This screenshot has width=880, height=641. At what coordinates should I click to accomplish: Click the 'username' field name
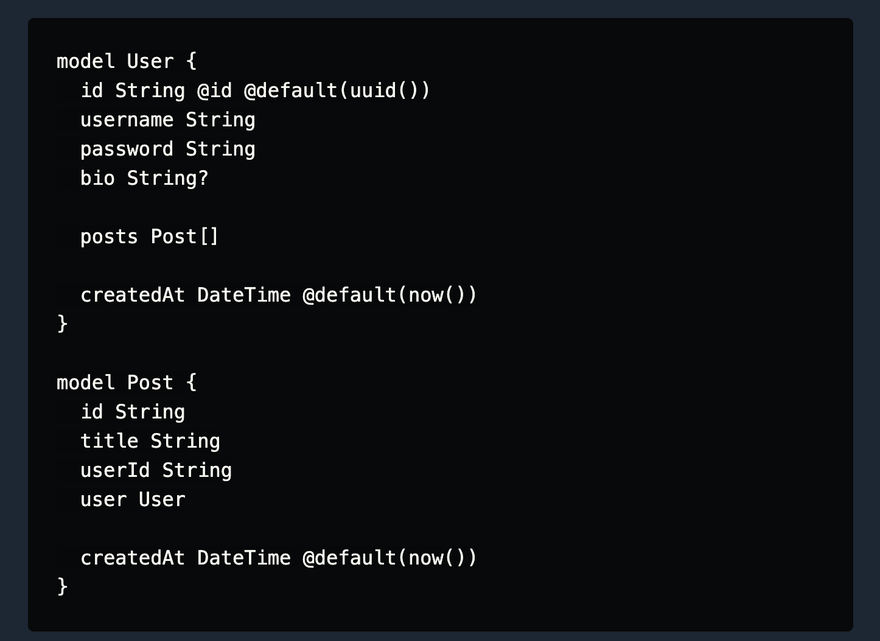point(127,120)
